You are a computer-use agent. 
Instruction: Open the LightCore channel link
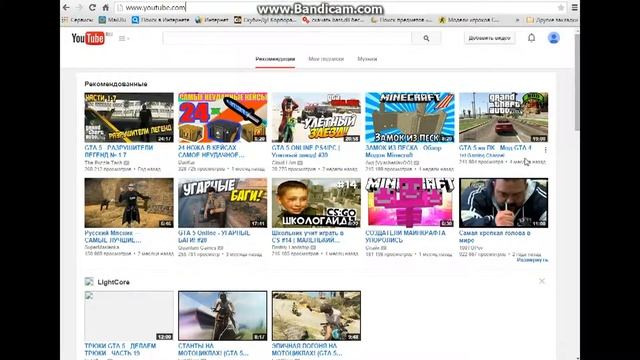[x=113, y=282]
